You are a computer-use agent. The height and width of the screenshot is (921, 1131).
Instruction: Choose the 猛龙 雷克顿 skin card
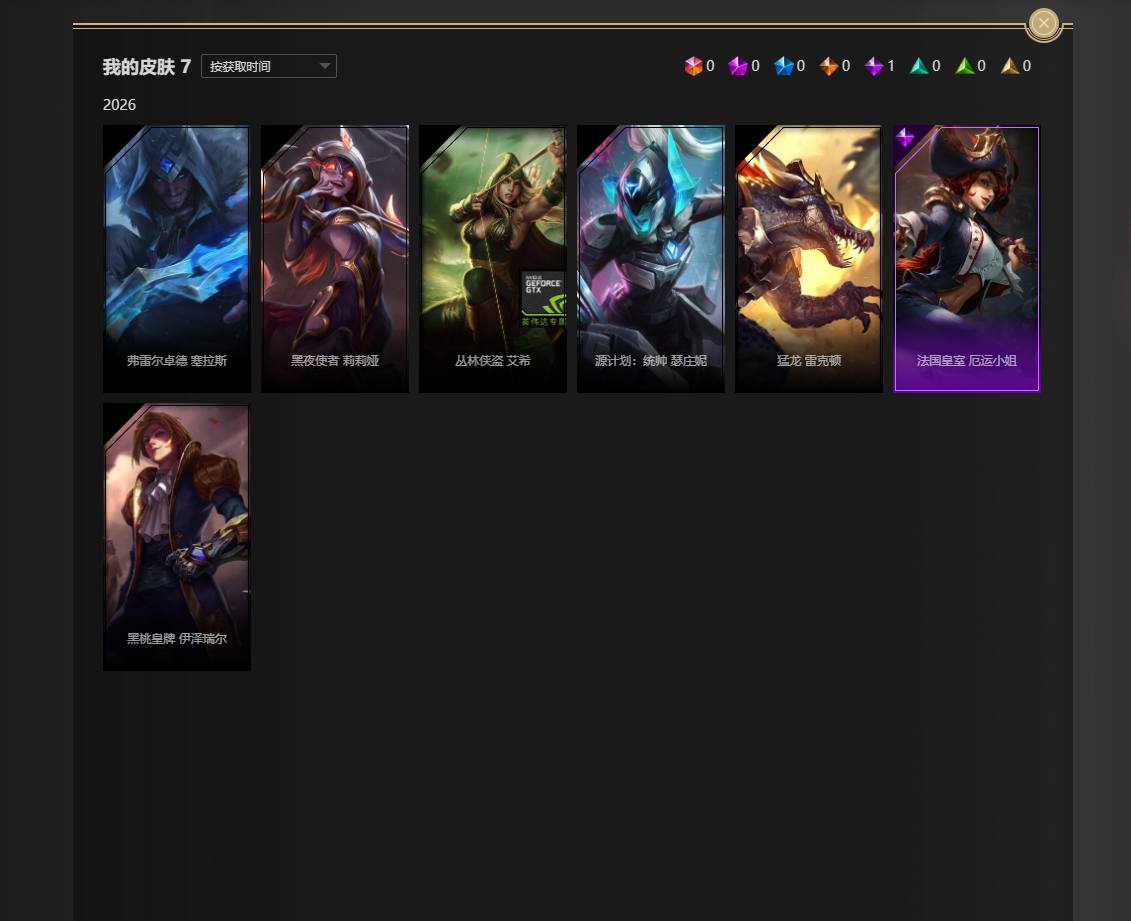pyautogui.click(x=809, y=259)
